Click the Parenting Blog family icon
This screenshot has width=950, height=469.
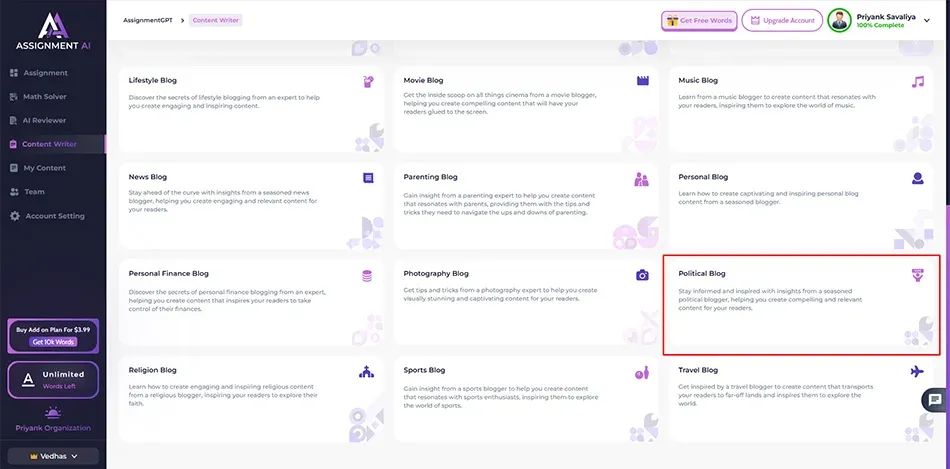pyautogui.click(x=642, y=179)
